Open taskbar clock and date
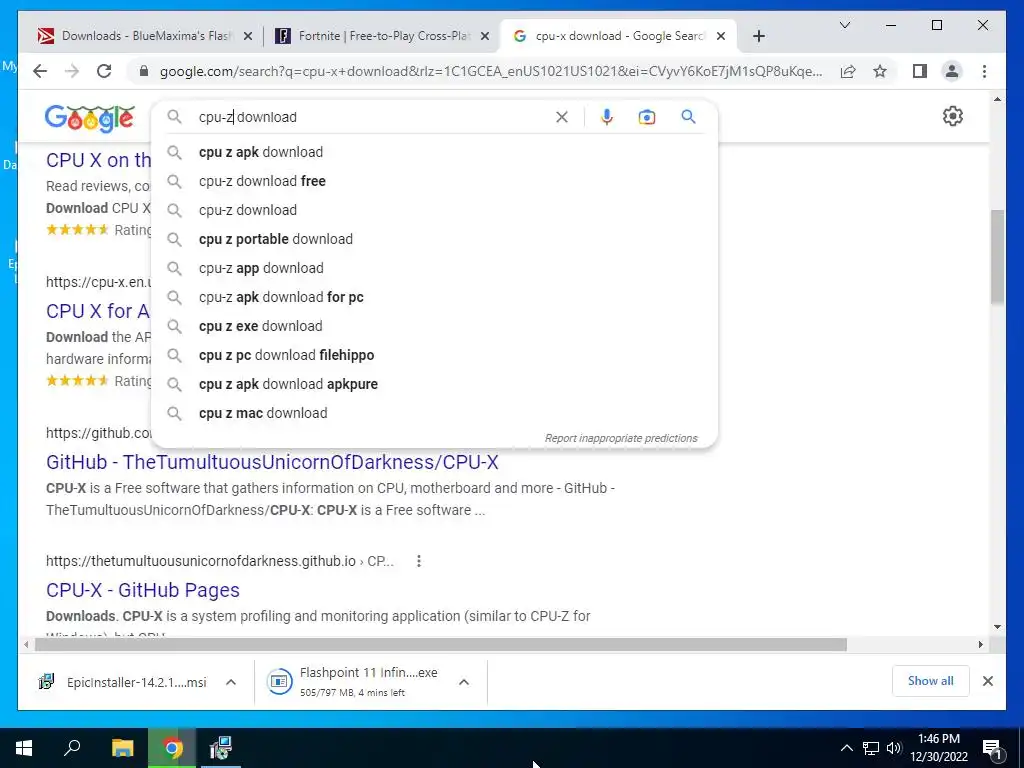 [938, 748]
